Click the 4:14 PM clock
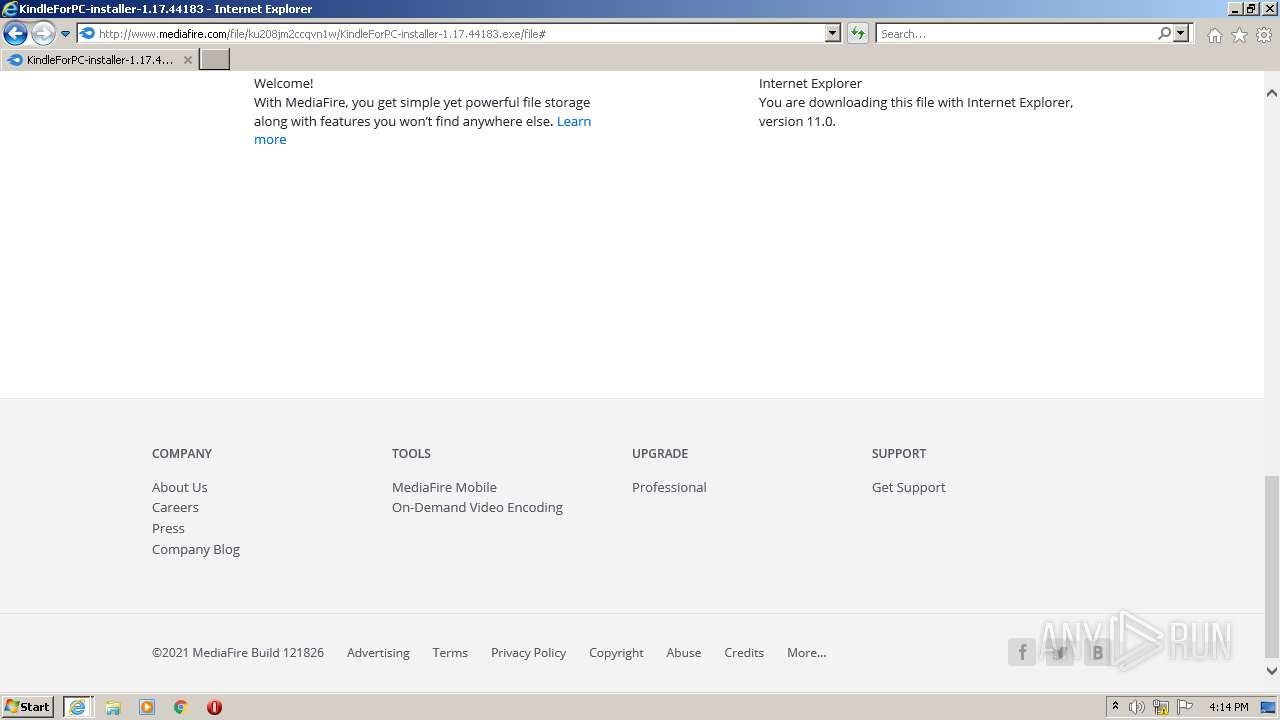Screen dimensions: 1280x720 coord(1228,707)
